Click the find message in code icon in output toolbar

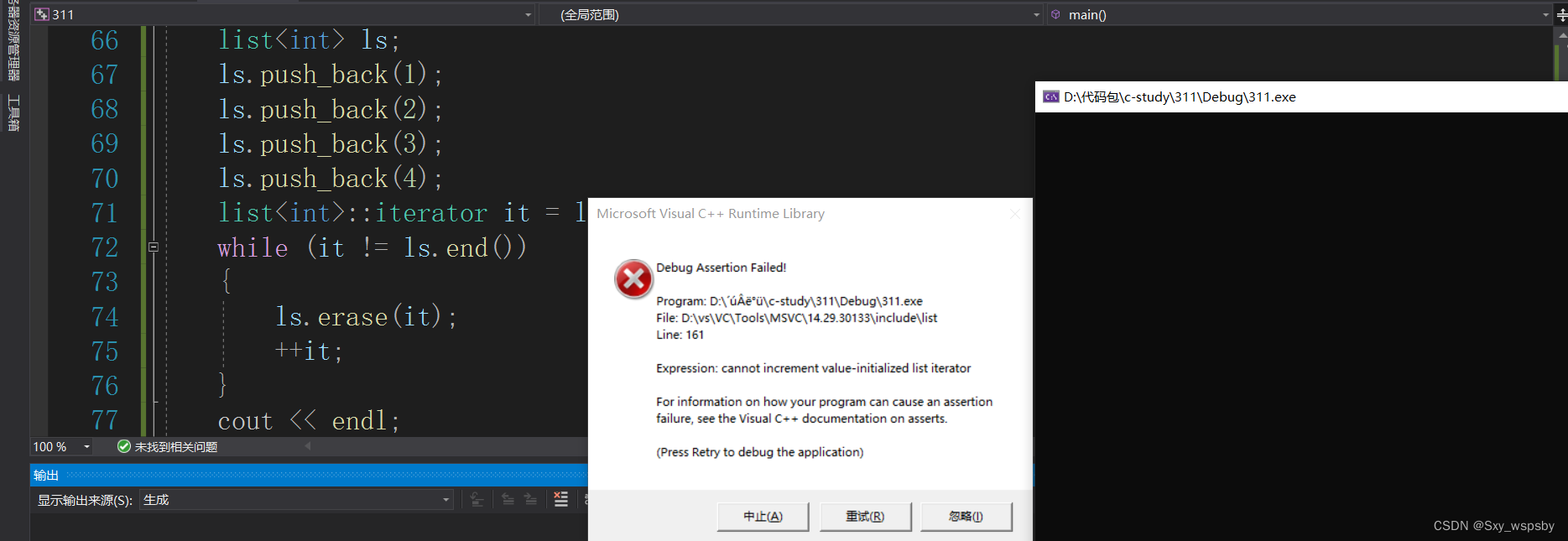click(477, 500)
